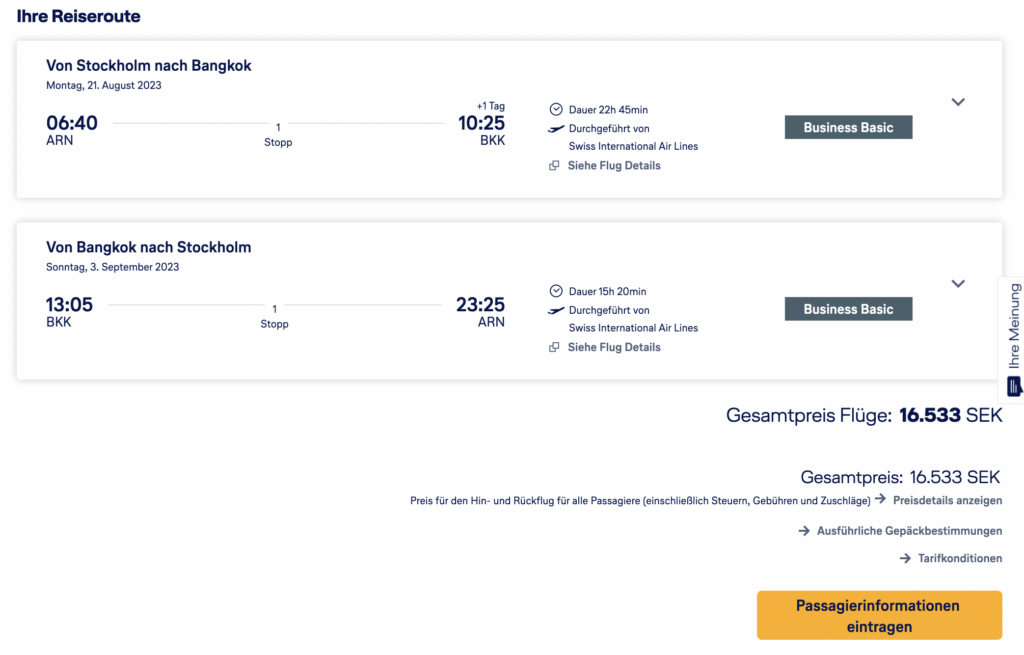This screenshot has height=655, width=1024.
Task: Open Siehe Flug Details for the outbound flight
Action: tap(614, 166)
